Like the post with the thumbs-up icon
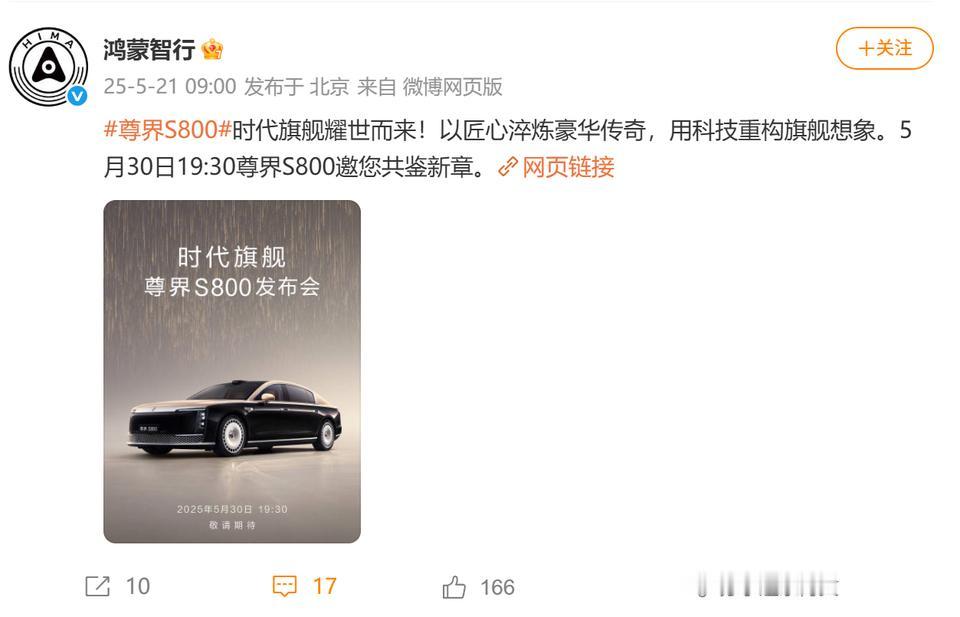 (454, 587)
